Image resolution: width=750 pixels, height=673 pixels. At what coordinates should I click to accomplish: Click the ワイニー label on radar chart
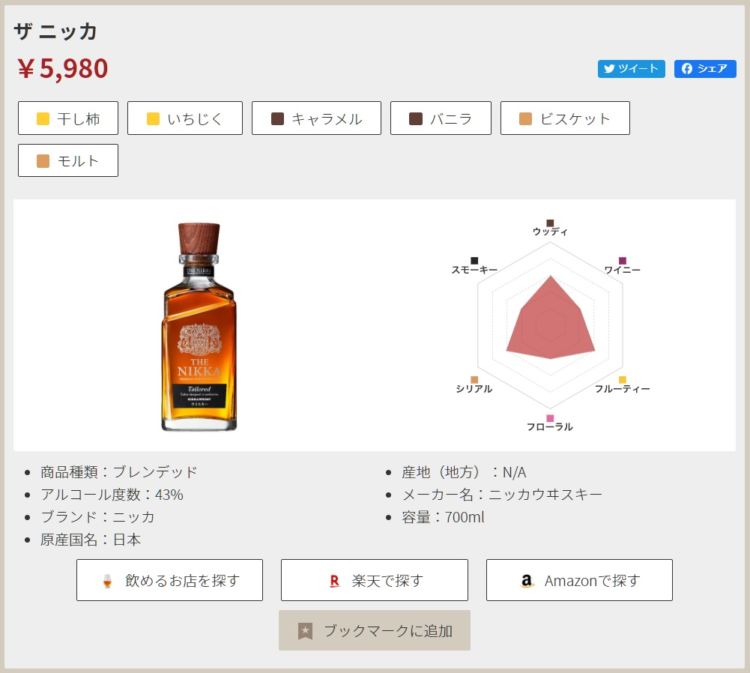tap(622, 270)
